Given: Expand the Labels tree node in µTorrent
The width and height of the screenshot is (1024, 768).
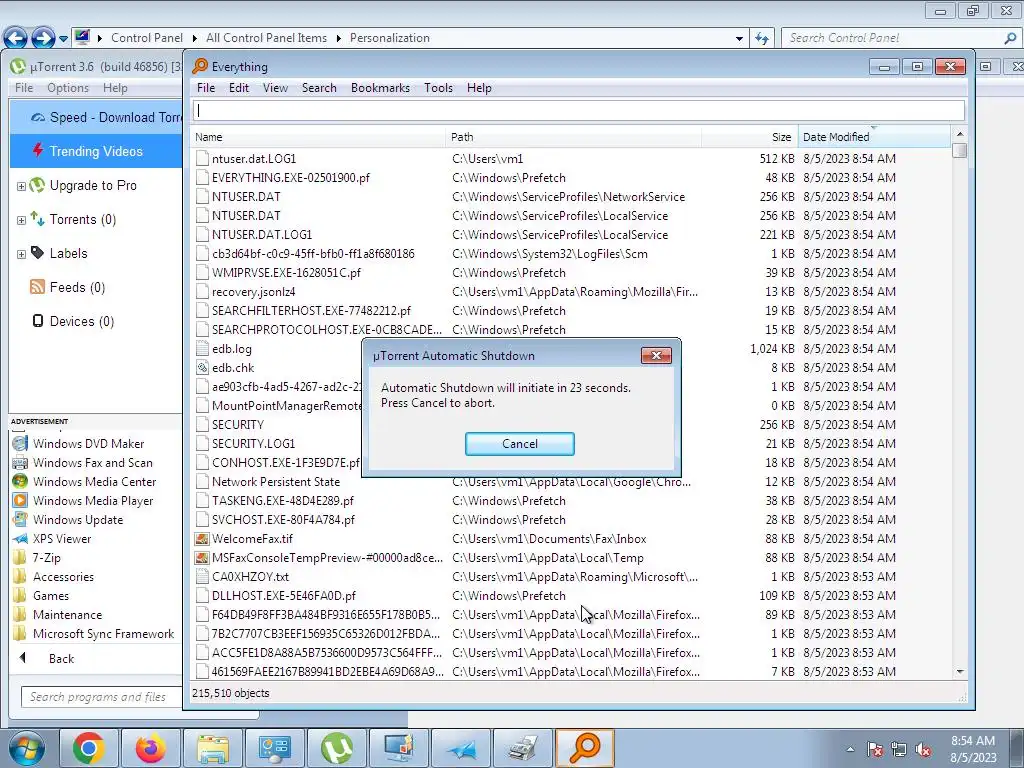Looking at the screenshot, I should (x=21, y=254).
